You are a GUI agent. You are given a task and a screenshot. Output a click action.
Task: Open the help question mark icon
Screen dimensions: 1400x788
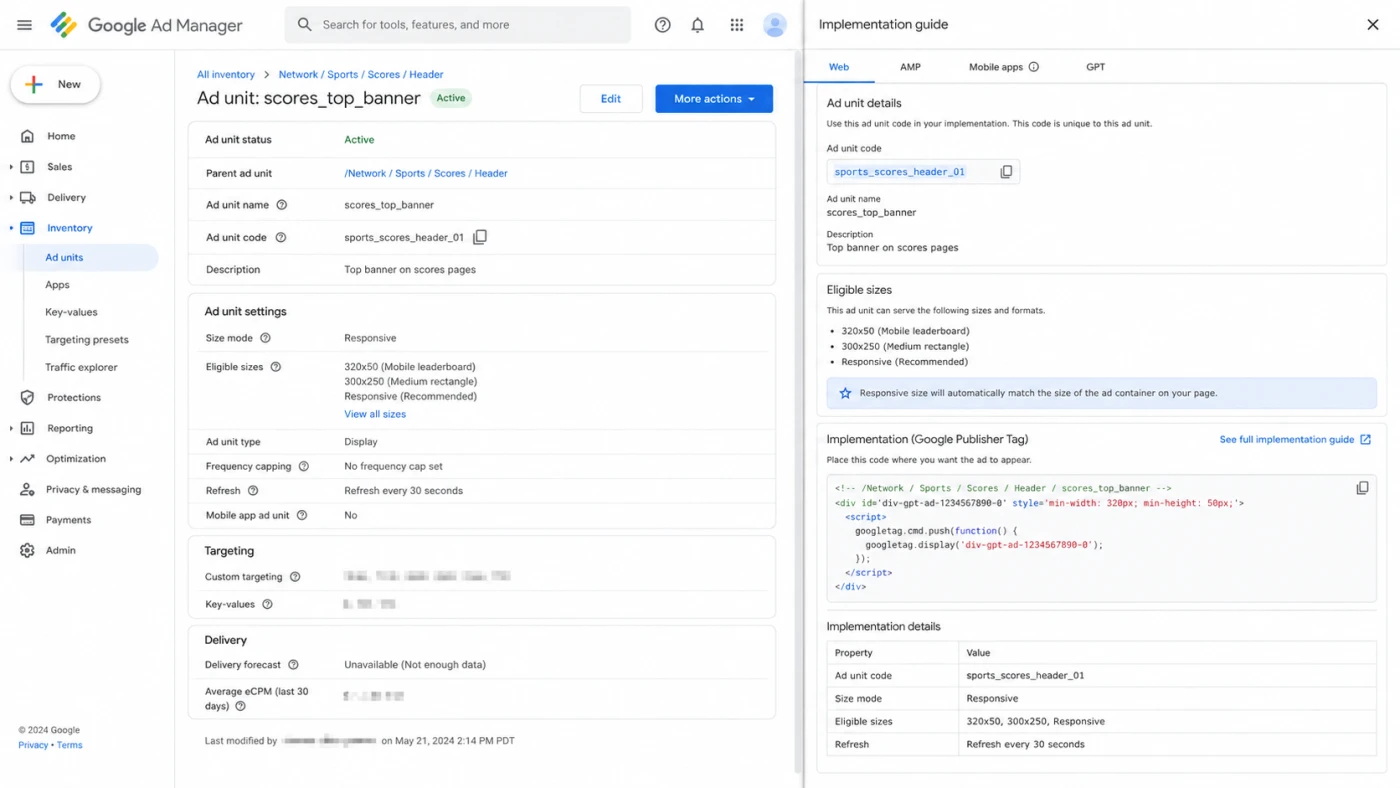pyautogui.click(x=662, y=25)
